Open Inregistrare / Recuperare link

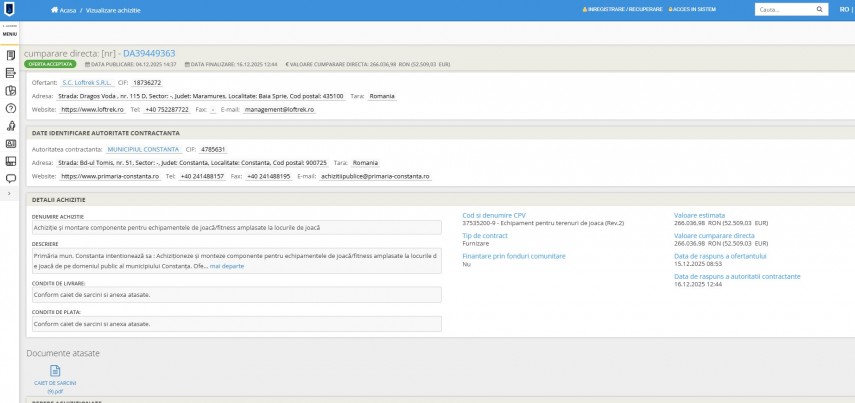click(x=618, y=9)
